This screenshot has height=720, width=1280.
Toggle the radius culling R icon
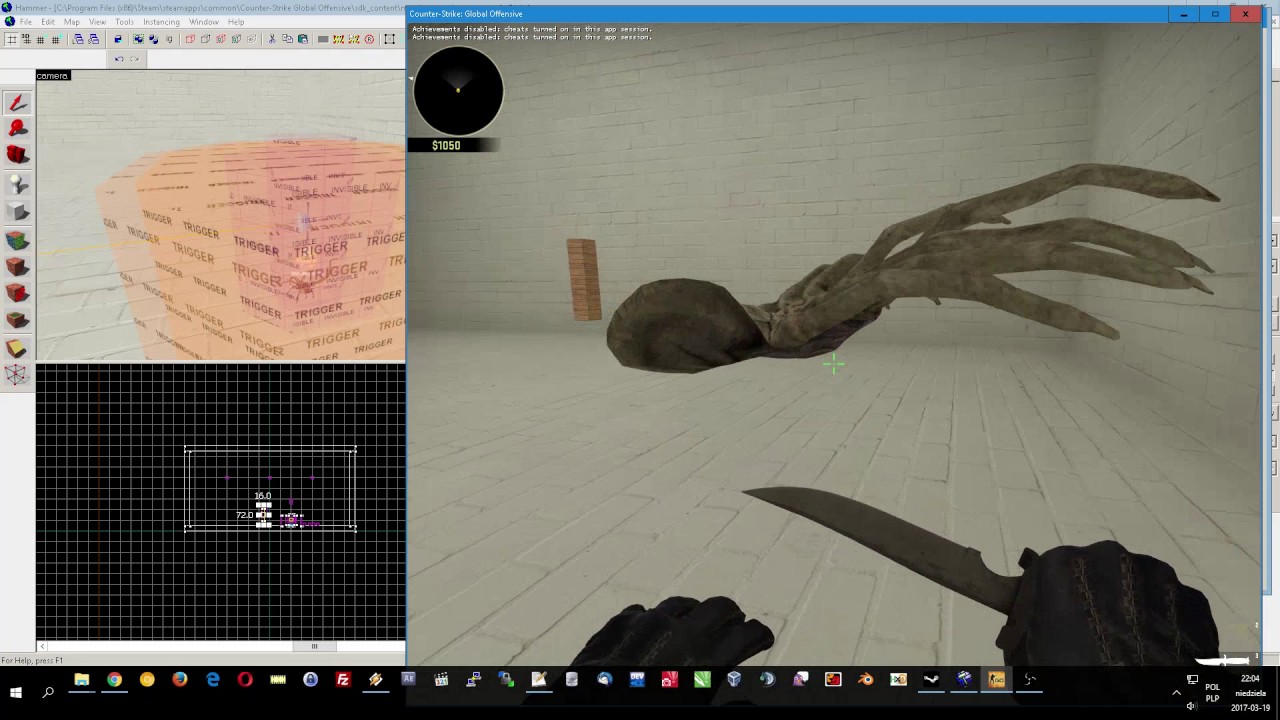click(369, 39)
